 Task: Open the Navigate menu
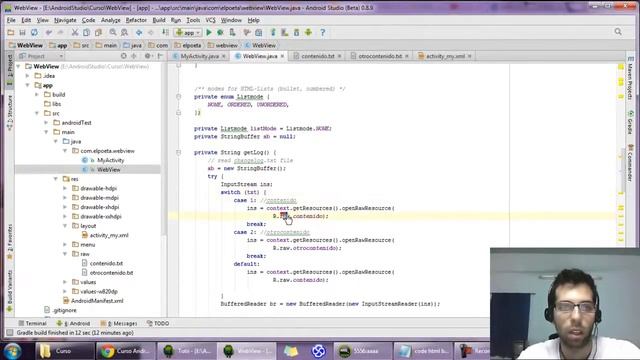[x=65, y=20]
